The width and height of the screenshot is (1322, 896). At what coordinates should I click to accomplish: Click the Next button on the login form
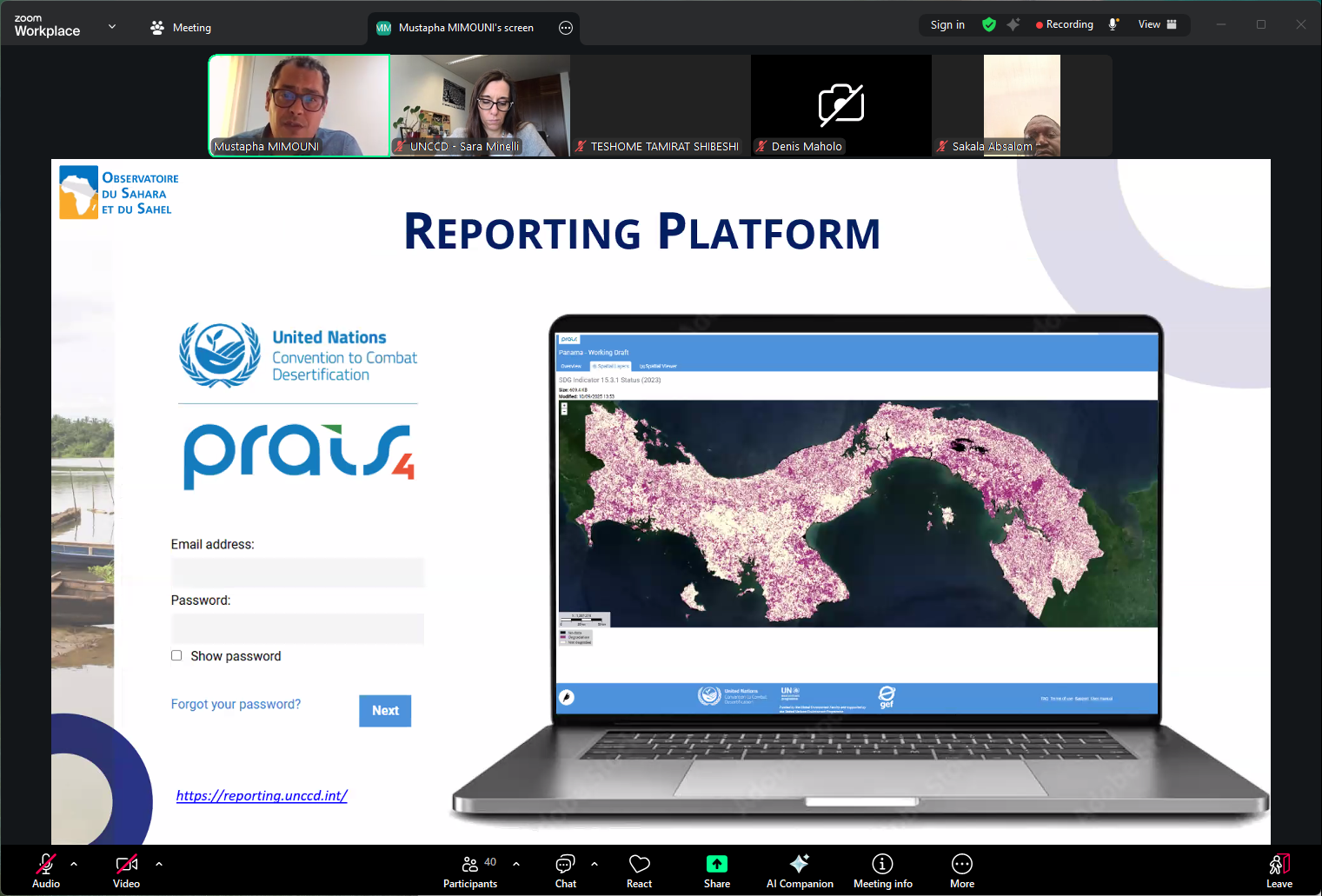[x=384, y=710]
